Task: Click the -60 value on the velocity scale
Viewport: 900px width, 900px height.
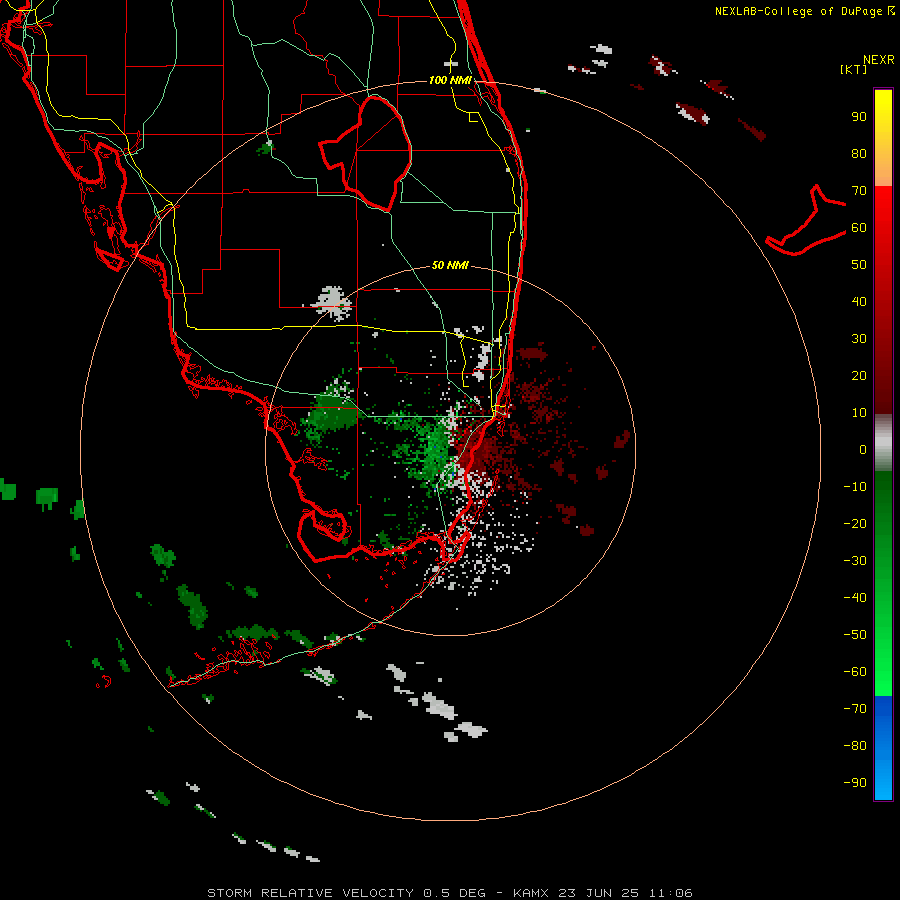Action: (855, 672)
